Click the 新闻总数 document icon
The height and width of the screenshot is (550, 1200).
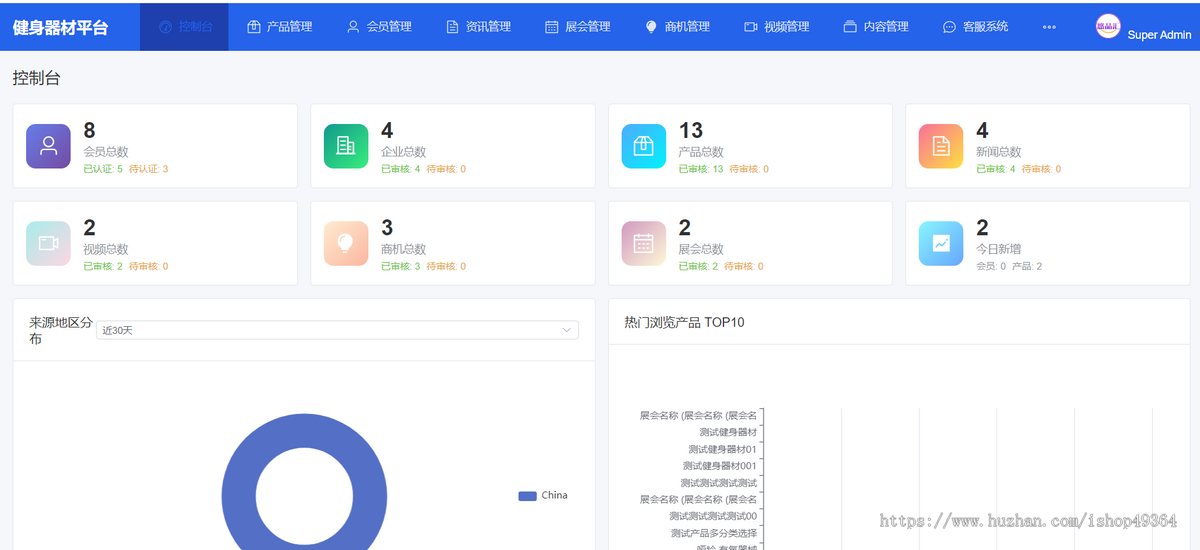click(941, 146)
